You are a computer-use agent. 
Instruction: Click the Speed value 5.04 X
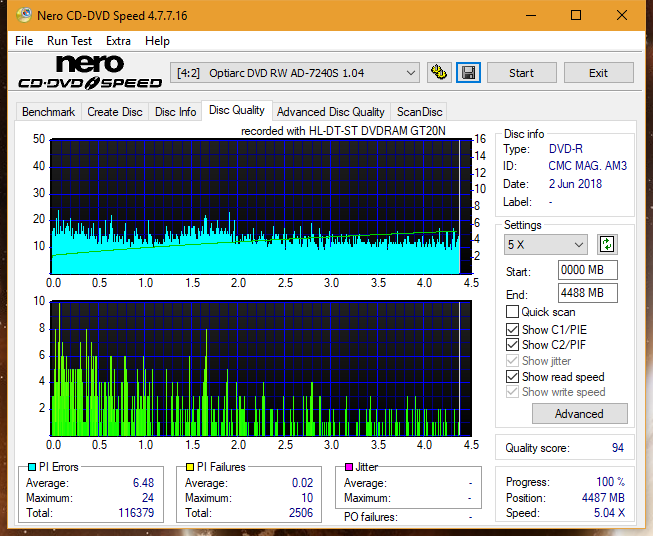click(609, 513)
